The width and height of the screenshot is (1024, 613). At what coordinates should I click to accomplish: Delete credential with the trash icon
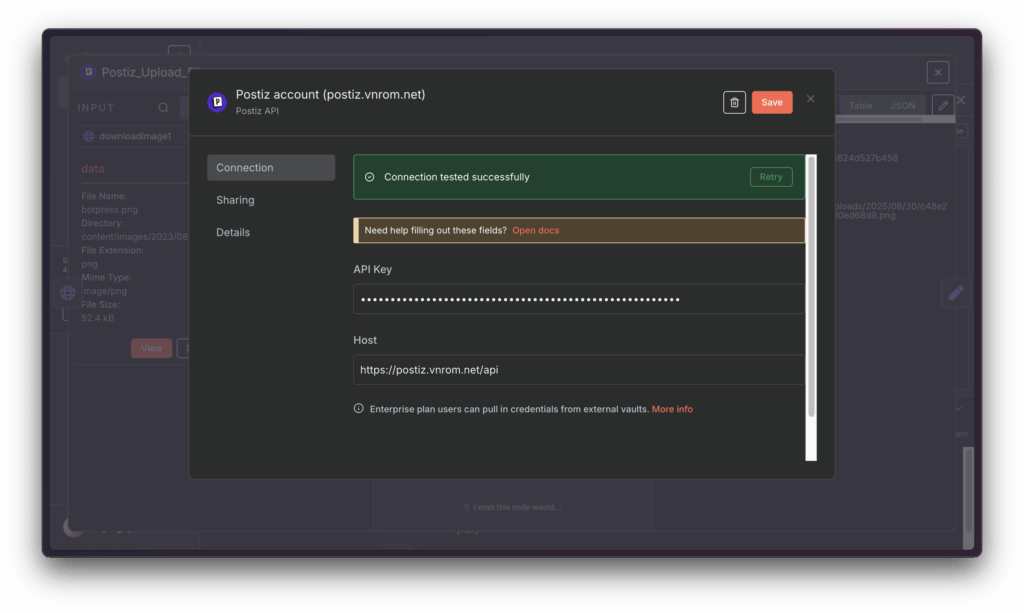point(734,102)
